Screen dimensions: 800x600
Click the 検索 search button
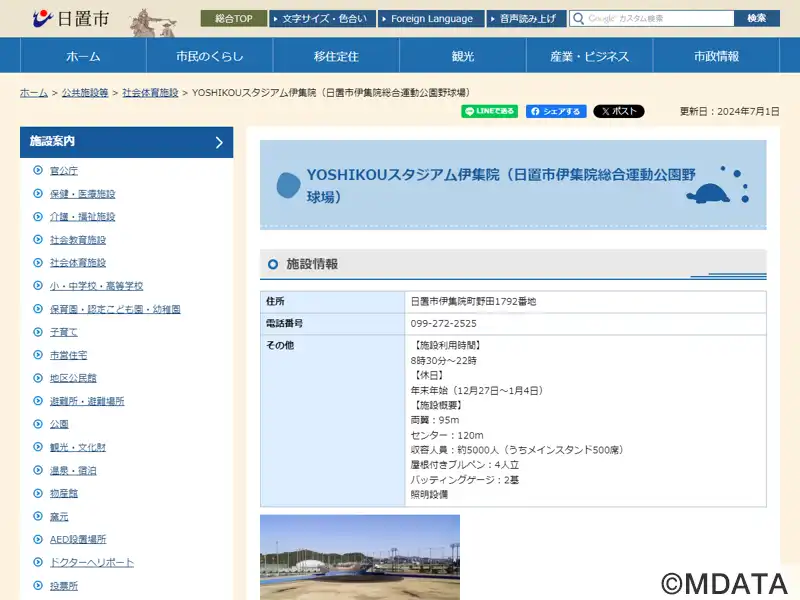(x=757, y=18)
